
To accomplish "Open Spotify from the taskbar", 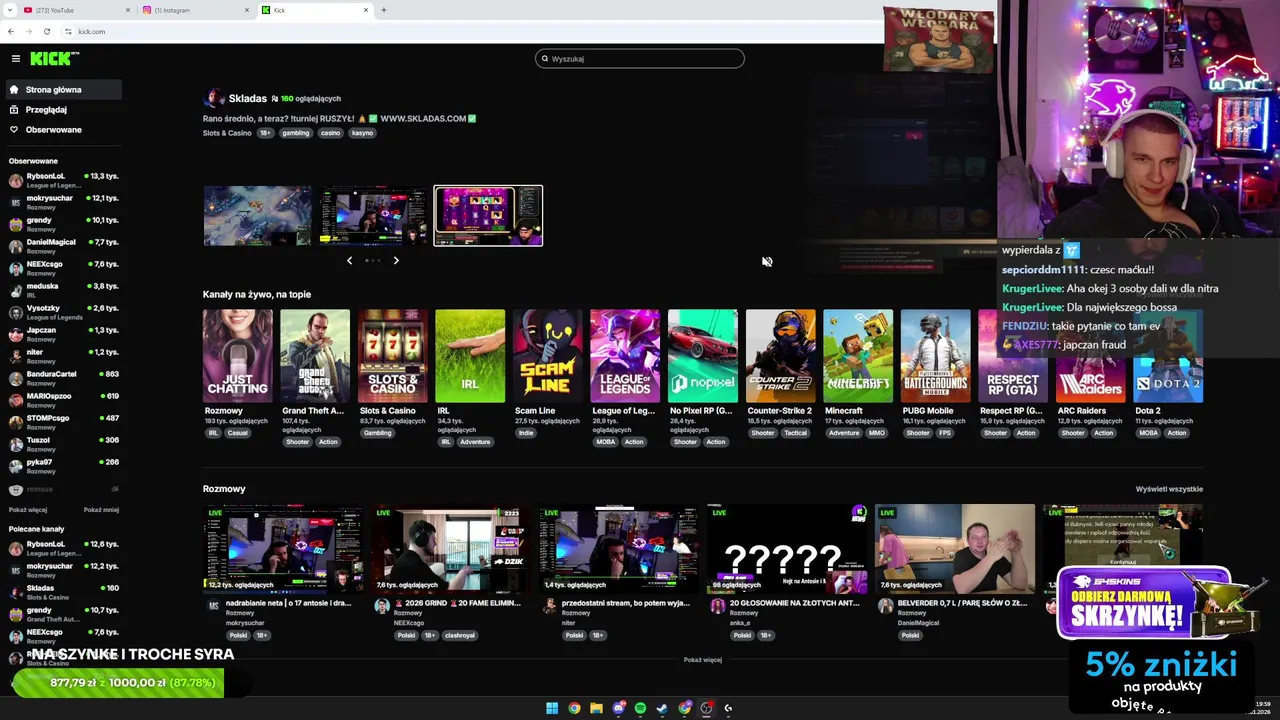I will coord(641,708).
